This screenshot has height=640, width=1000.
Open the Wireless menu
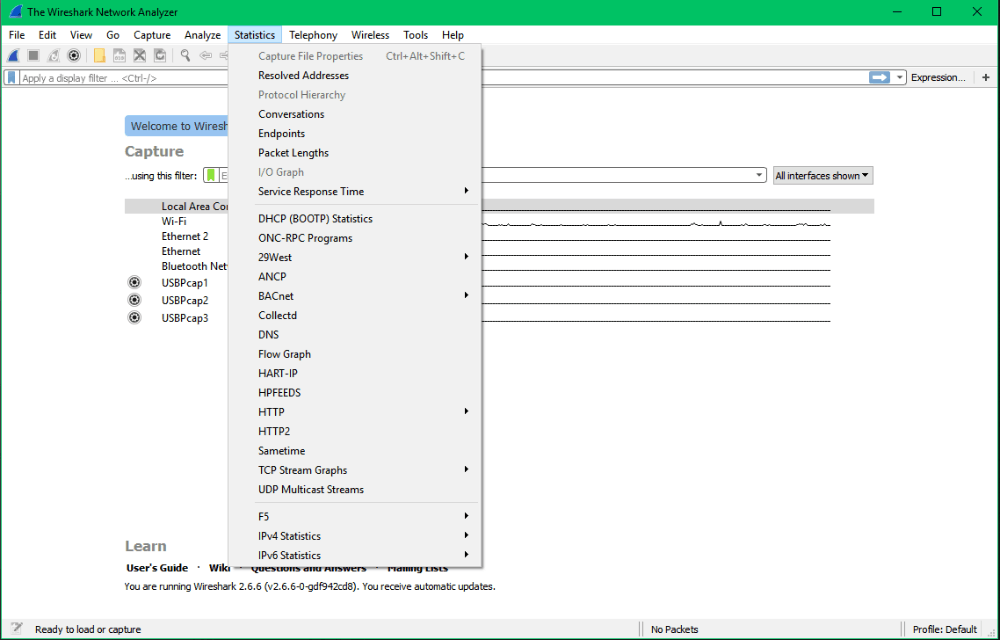[x=370, y=35]
